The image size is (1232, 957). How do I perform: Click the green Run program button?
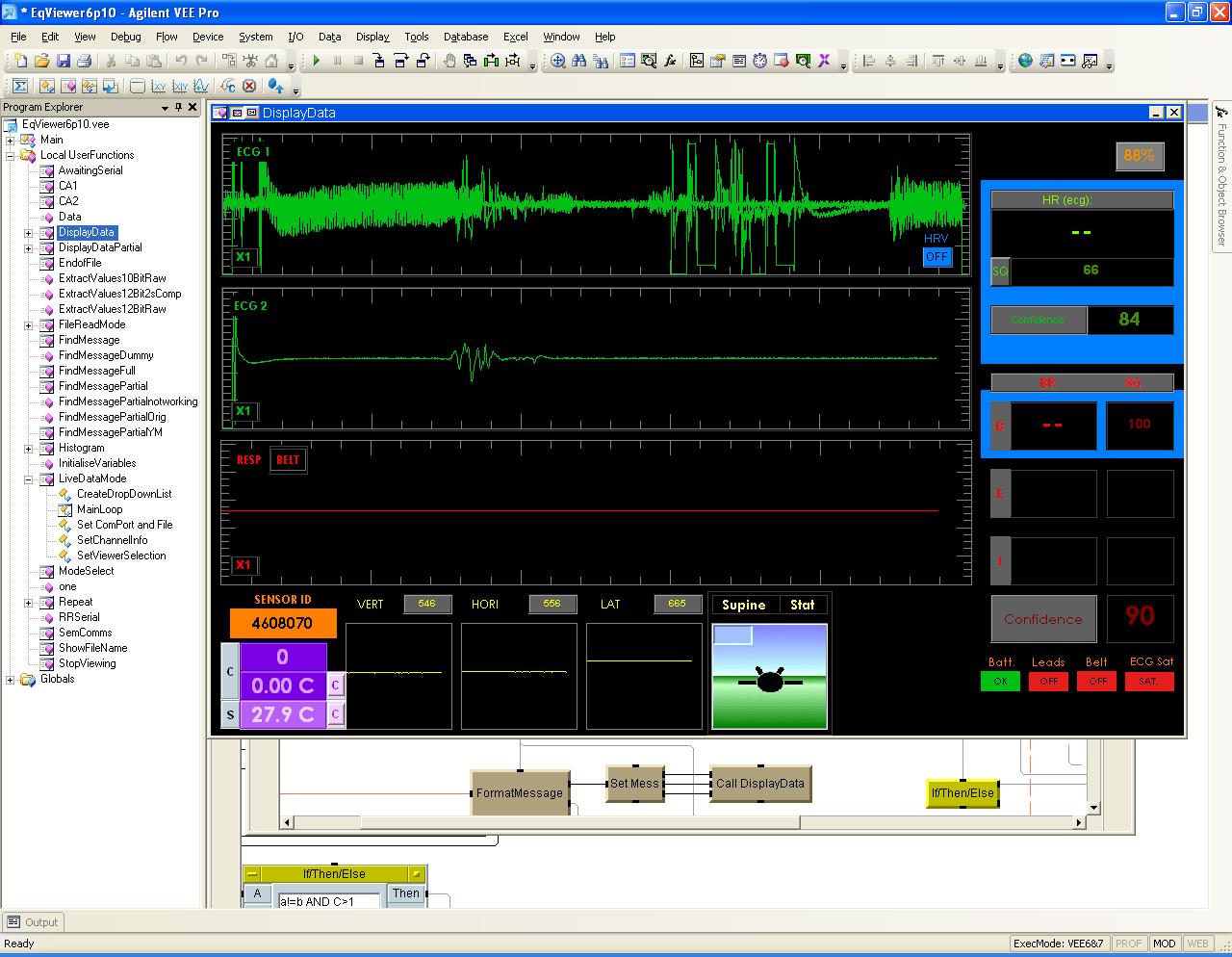(316, 61)
